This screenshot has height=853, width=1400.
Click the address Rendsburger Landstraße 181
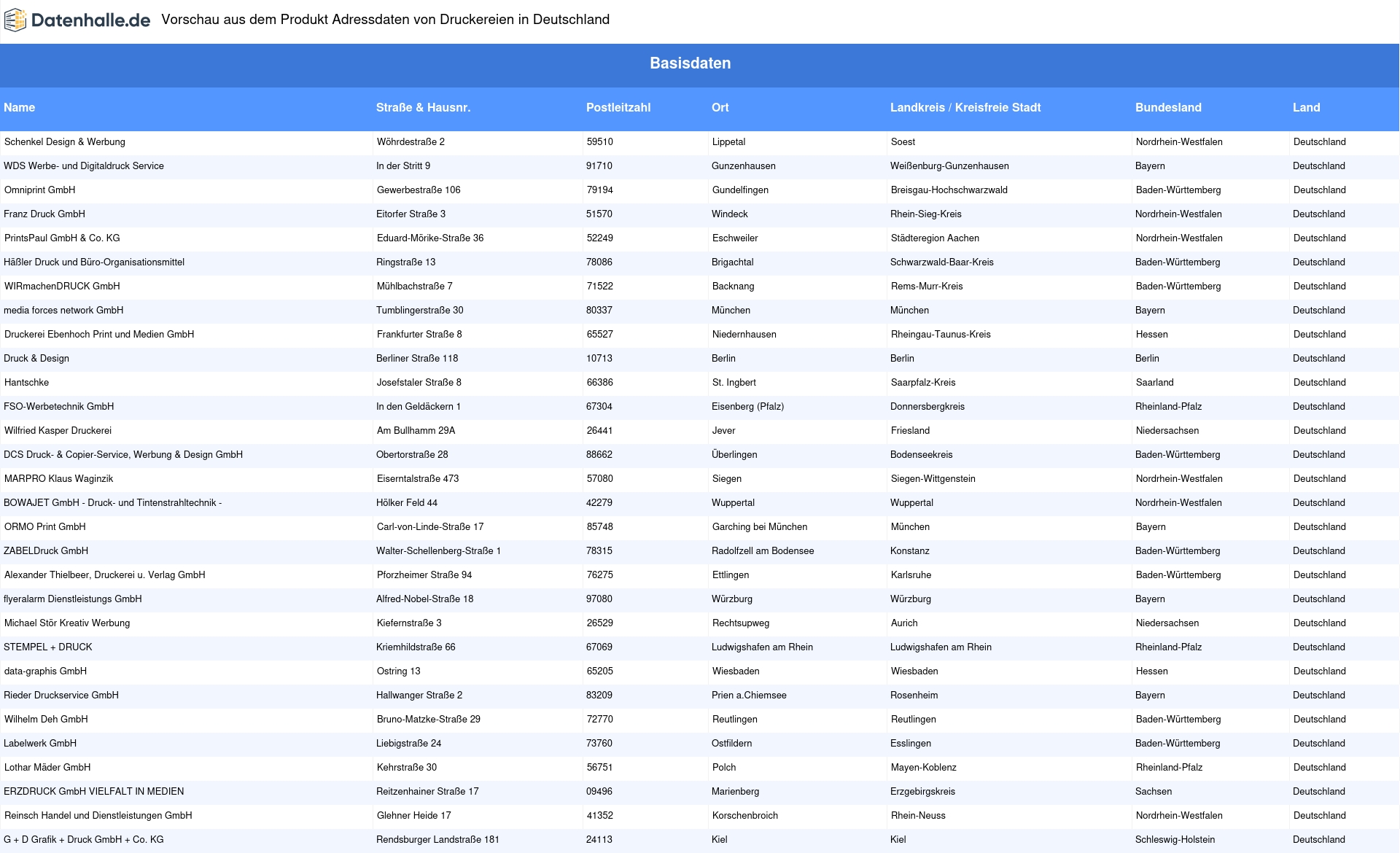pyautogui.click(x=438, y=840)
